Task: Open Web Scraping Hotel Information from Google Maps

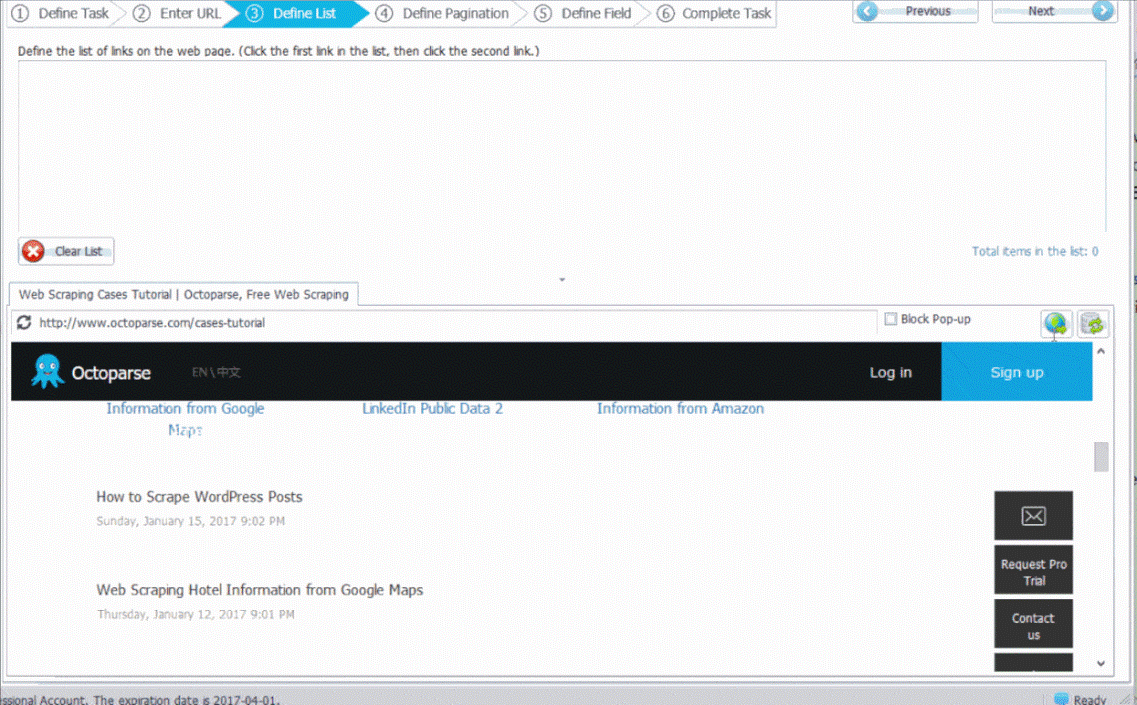Action: (260, 590)
